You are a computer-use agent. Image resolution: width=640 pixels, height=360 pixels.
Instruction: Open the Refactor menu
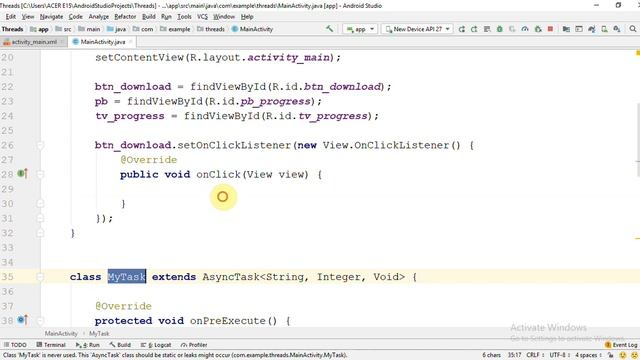pos(125,17)
